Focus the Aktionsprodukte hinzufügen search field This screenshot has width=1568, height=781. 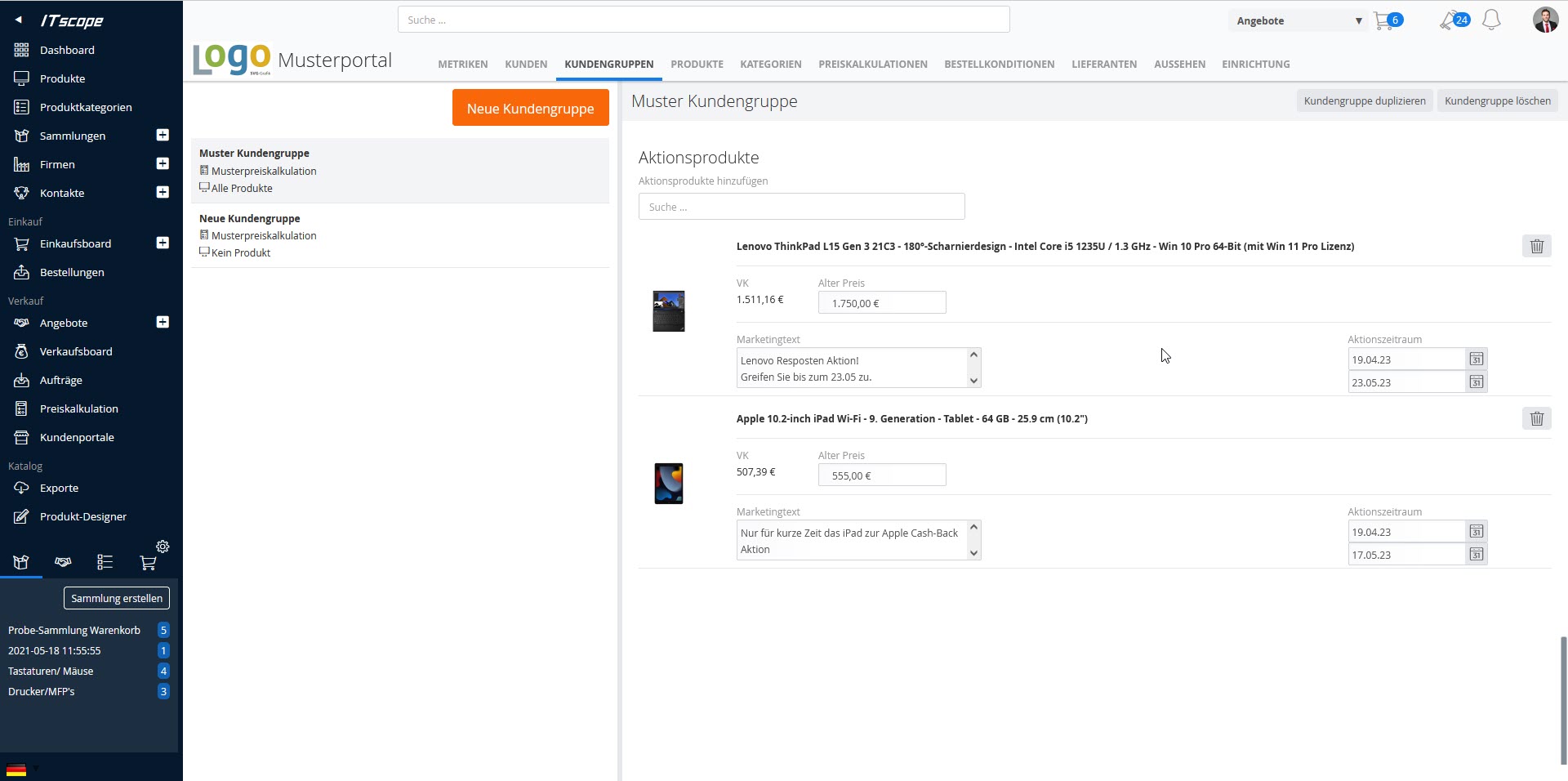[801, 207]
